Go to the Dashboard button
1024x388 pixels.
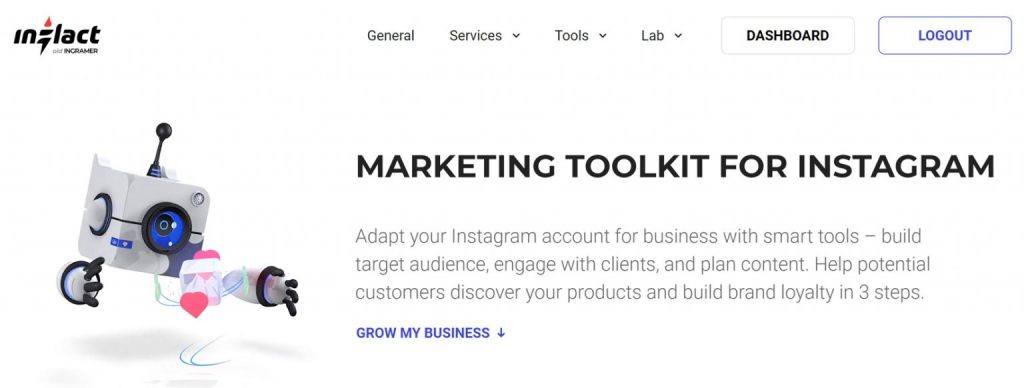click(788, 35)
